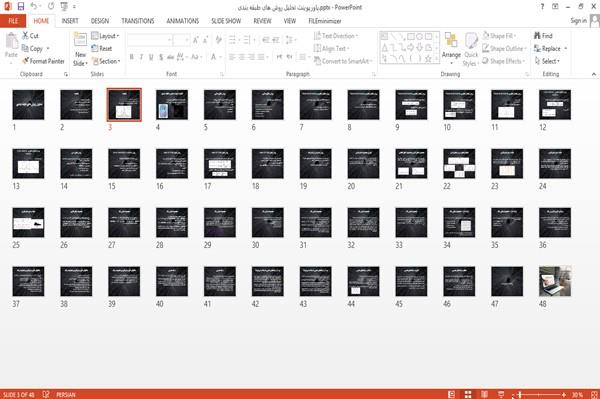This screenshot has height=399, width=600.
Task: Open the Text Direction dropdown
Action: (x=336, y=36)
